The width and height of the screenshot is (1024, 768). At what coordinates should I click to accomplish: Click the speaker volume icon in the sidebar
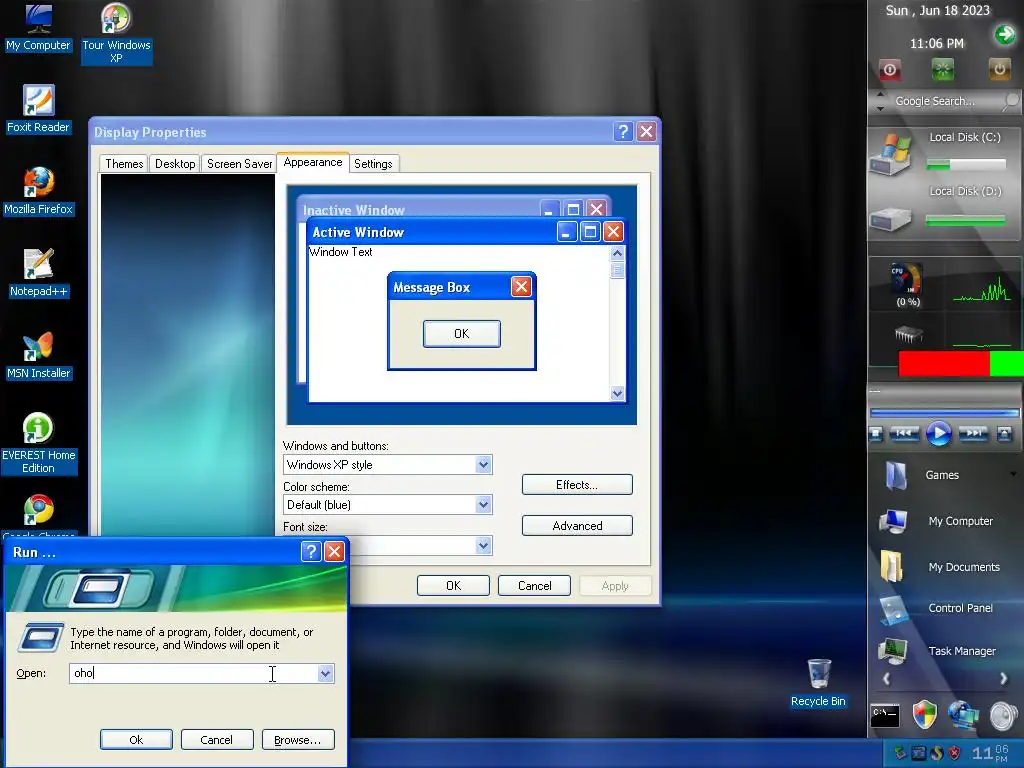coord(1003,716)
